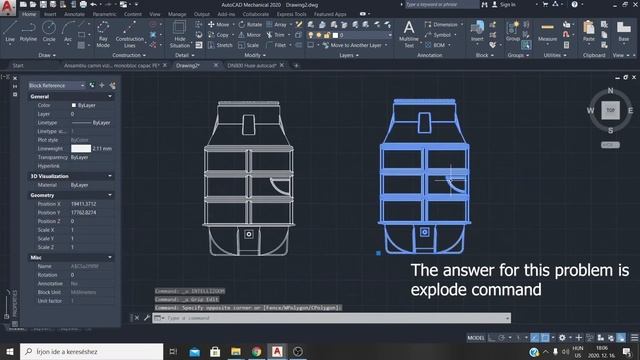The image size is (640, 360).
Task: Click the search keyword box
Action: point(441,4)
